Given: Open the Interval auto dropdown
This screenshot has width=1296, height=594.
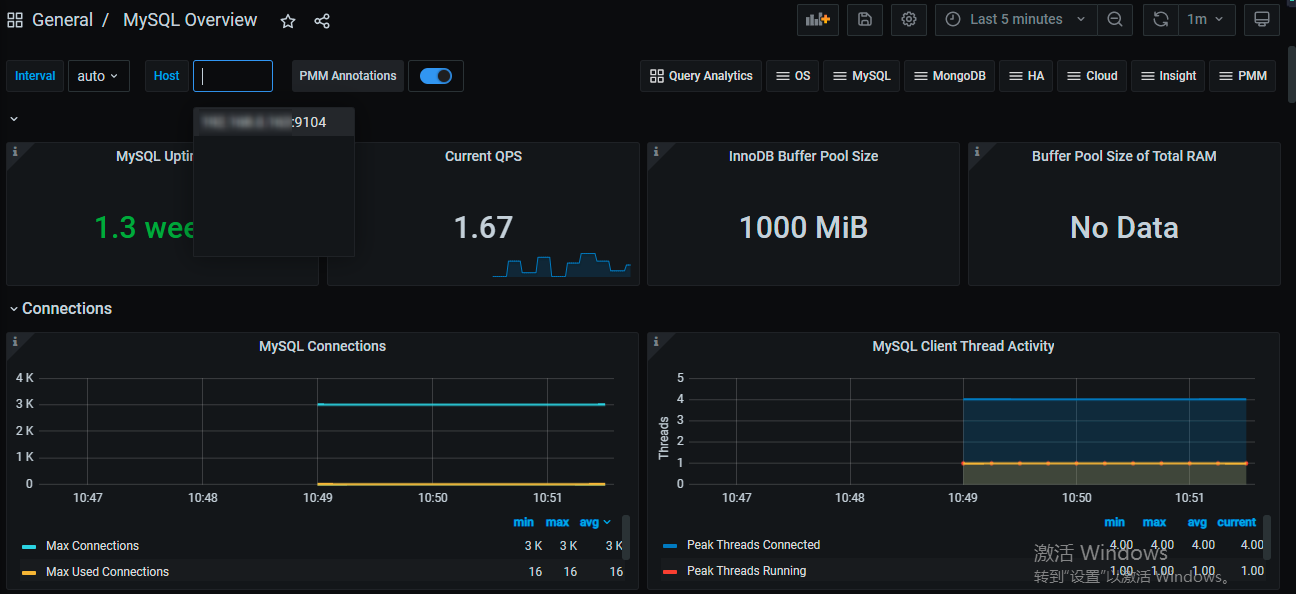Looking at the screenshot, I should [x=99, y=76].
